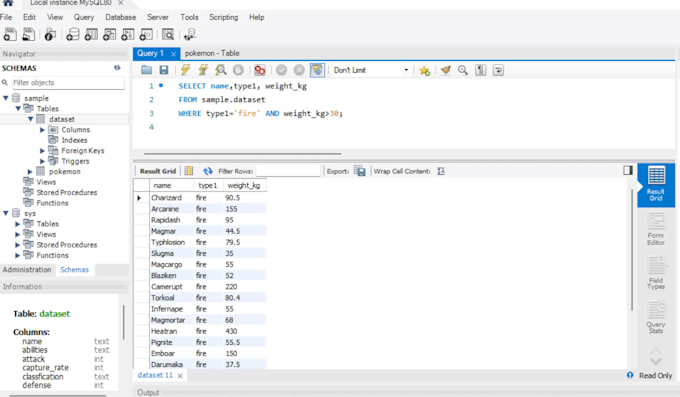Close the Query 1 tab
Image resolution: width=680 pixels, height=397 pixels.
pos(173,54)
